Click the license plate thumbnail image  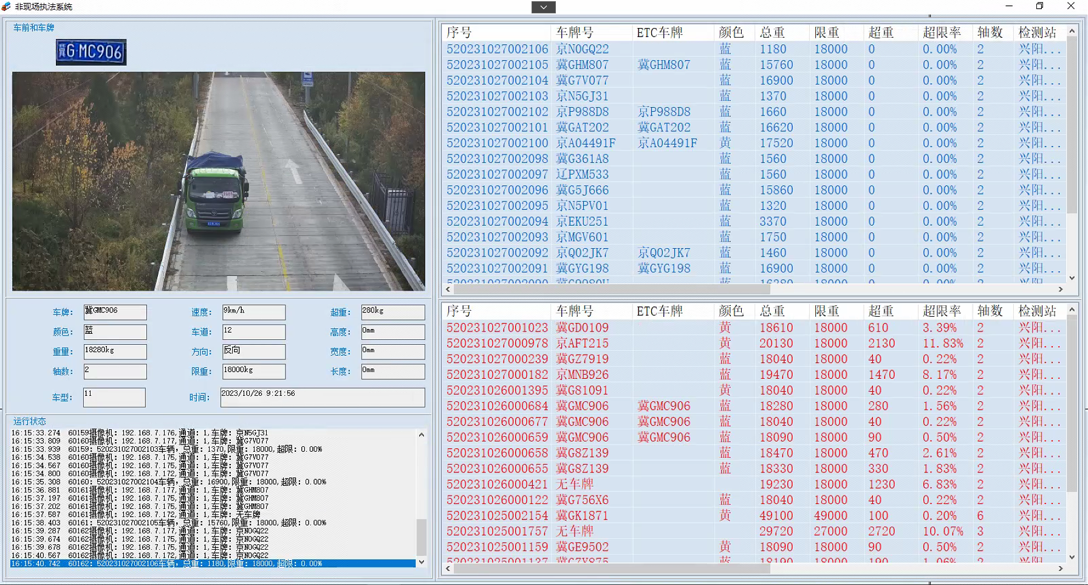(91, 51)
